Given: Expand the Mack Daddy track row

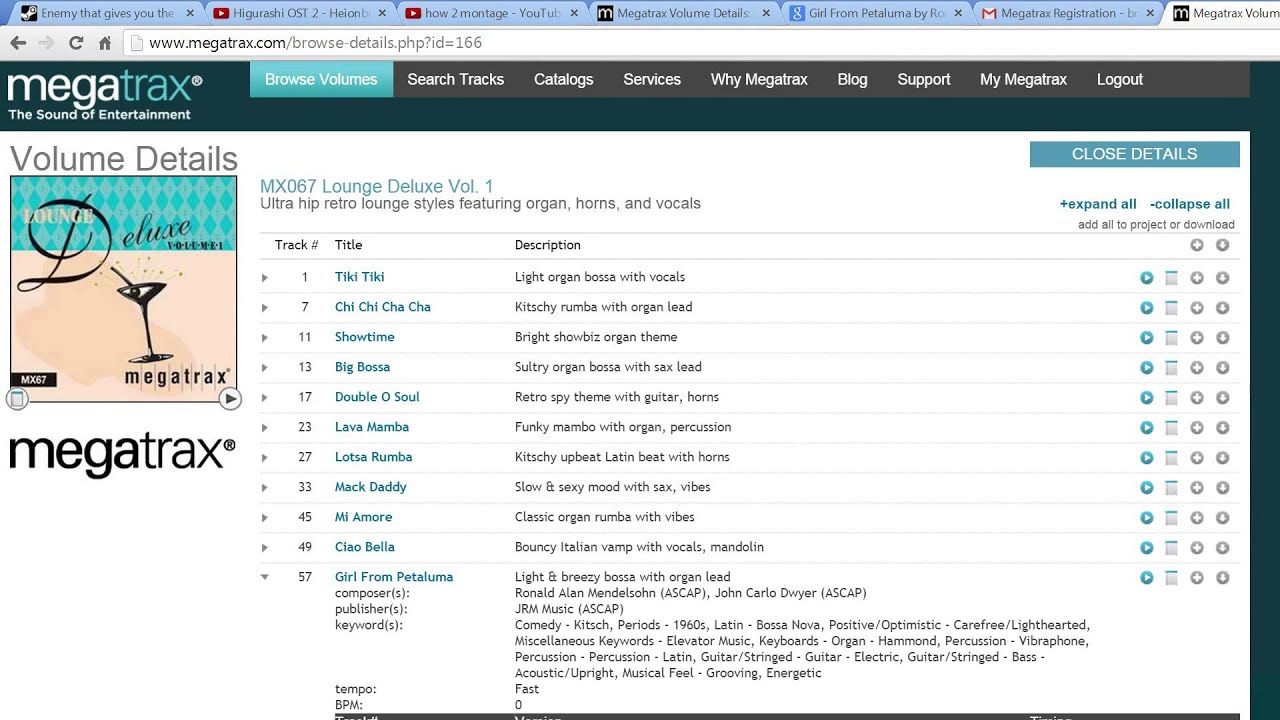Looking at the screenshot, I should pyautogui.click(x=265, y=488).
